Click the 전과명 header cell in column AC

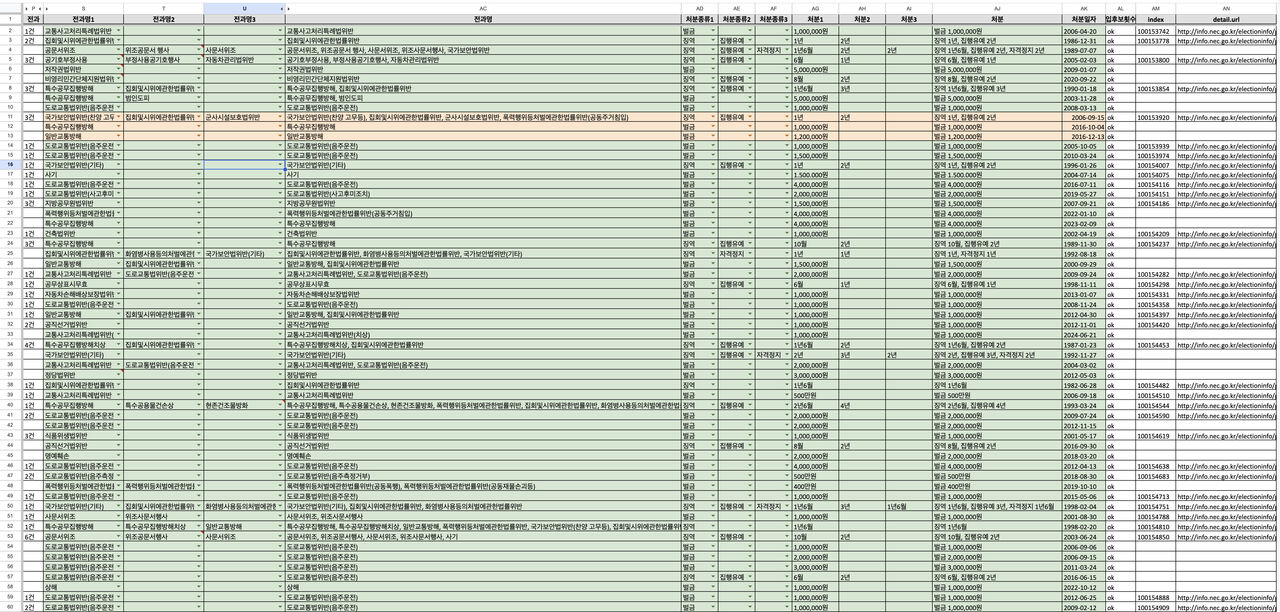tap(482, 19)
